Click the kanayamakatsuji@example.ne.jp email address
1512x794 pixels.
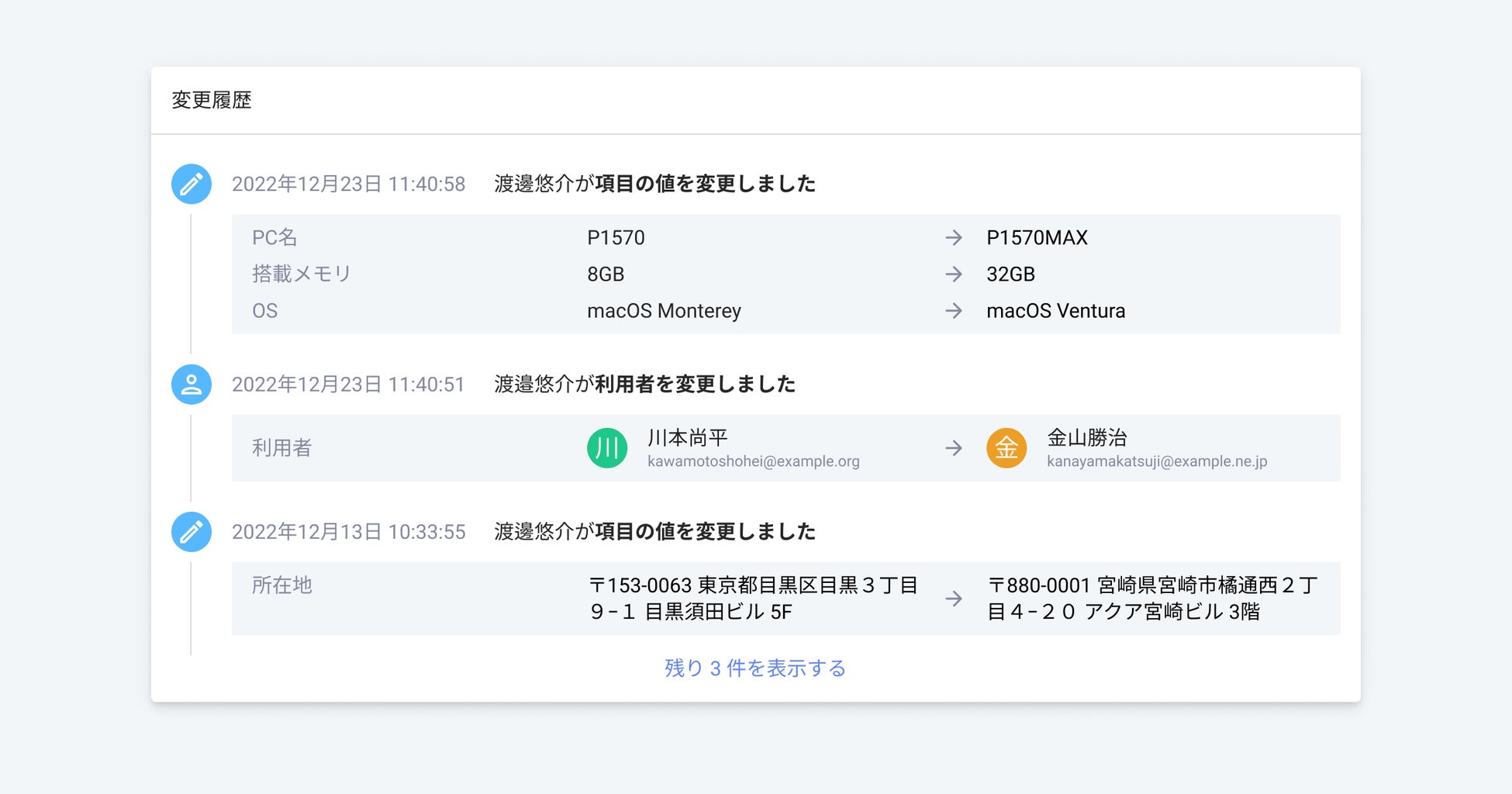tap(1157, 461)
